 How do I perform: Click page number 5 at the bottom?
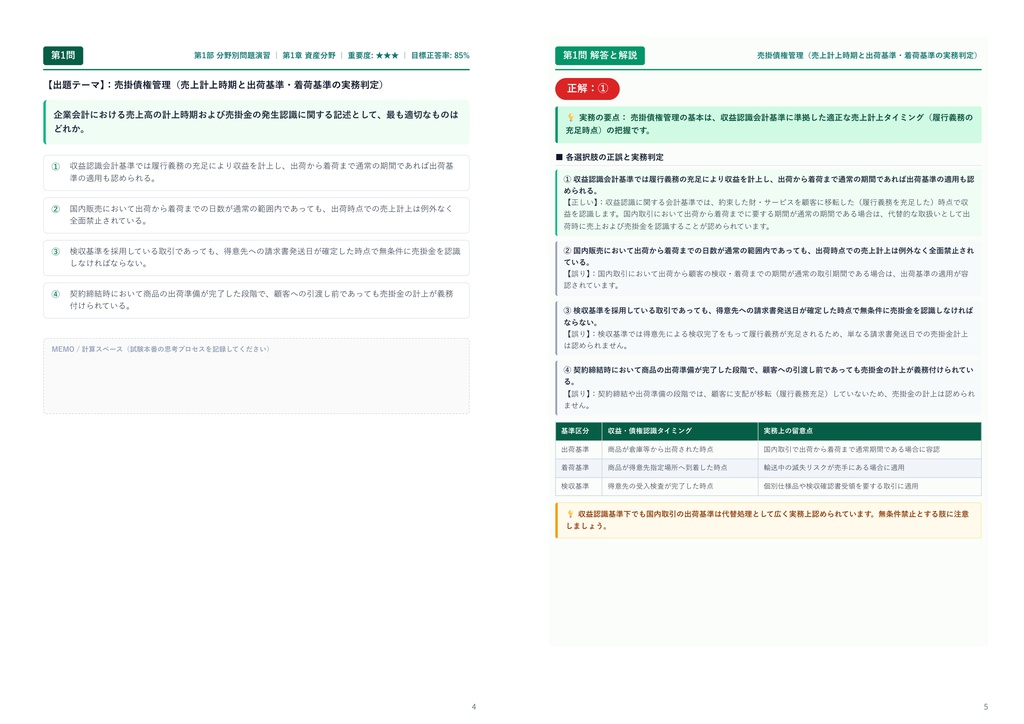pos(985,707)
